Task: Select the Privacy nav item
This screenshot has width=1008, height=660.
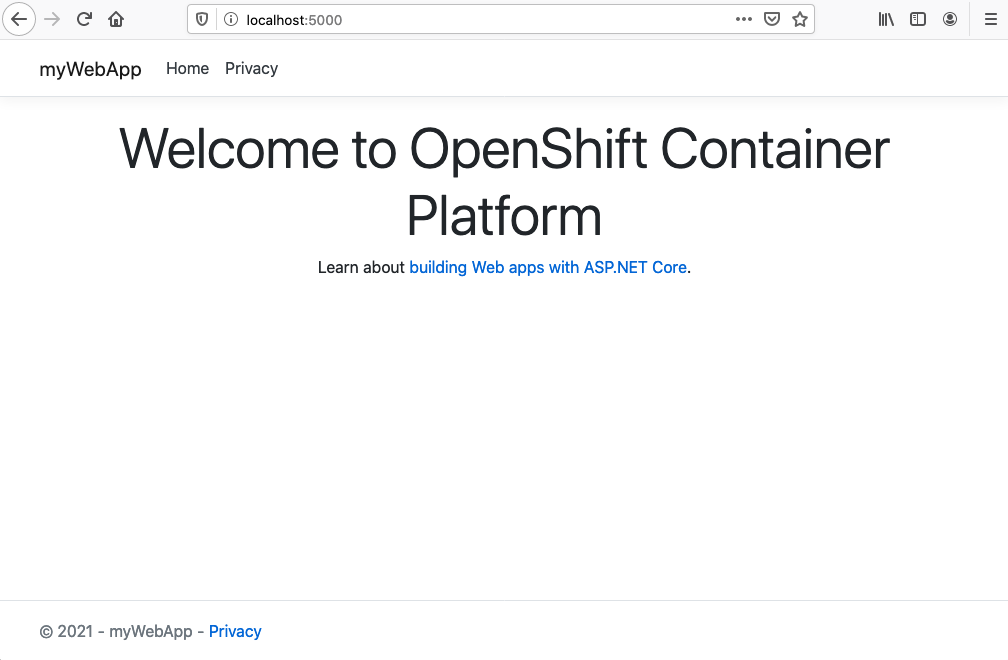Action: point(251,68)
